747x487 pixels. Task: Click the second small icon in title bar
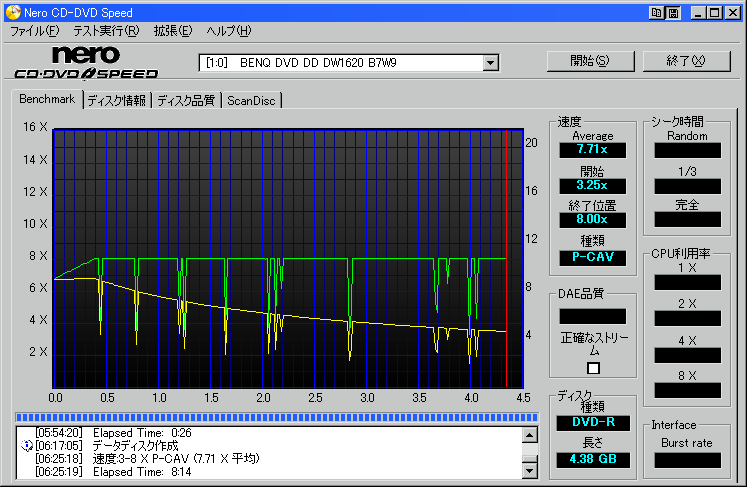[673, 12]
